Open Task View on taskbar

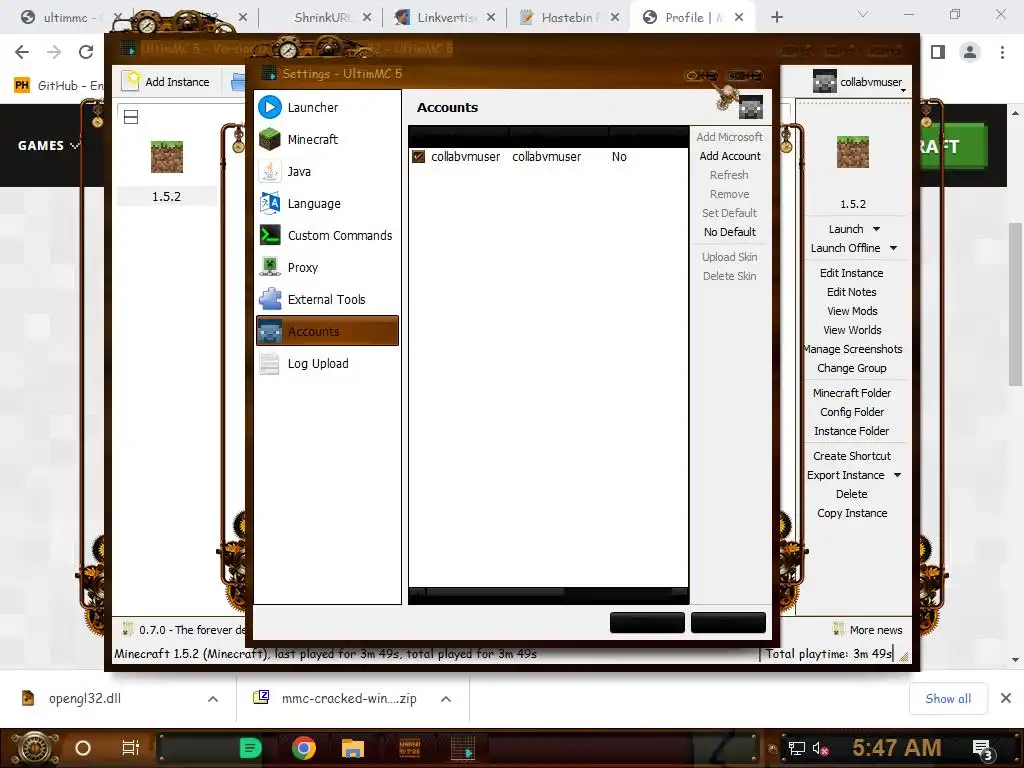[131, 748]
